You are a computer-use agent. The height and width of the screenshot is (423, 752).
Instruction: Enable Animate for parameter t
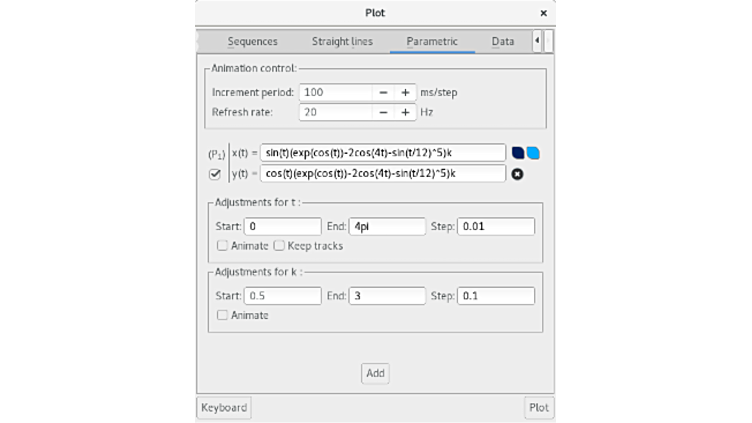click(222, 246)
